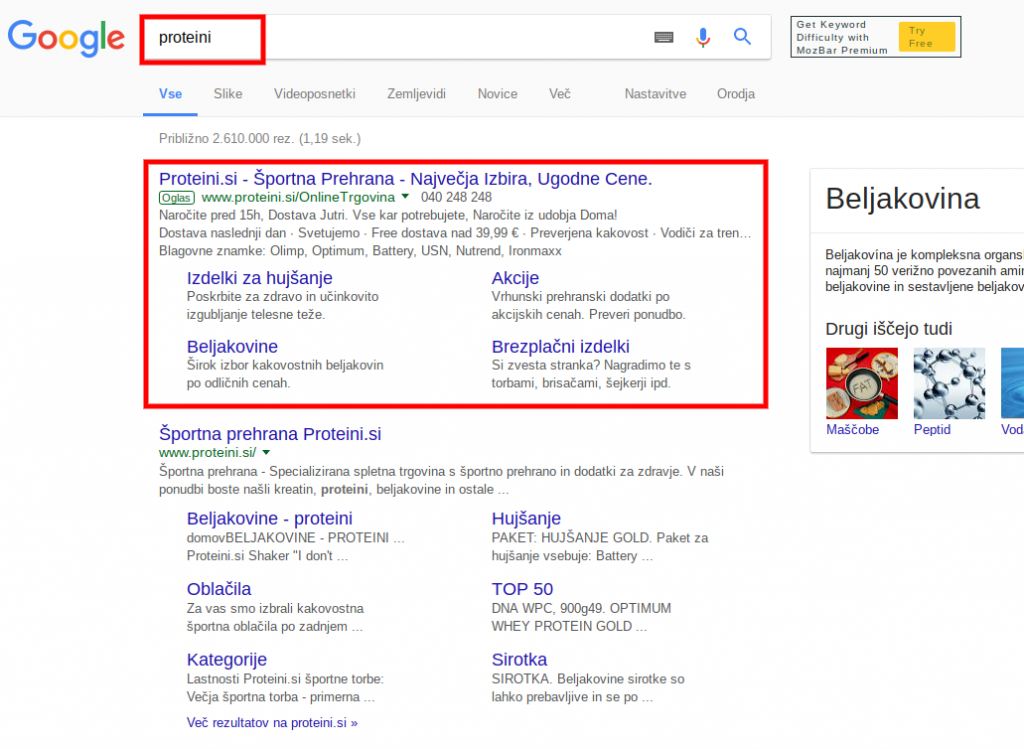Open Športna prehrana Proteini.si result
The height and width of the screenshot is (749, 1024).
270,434
